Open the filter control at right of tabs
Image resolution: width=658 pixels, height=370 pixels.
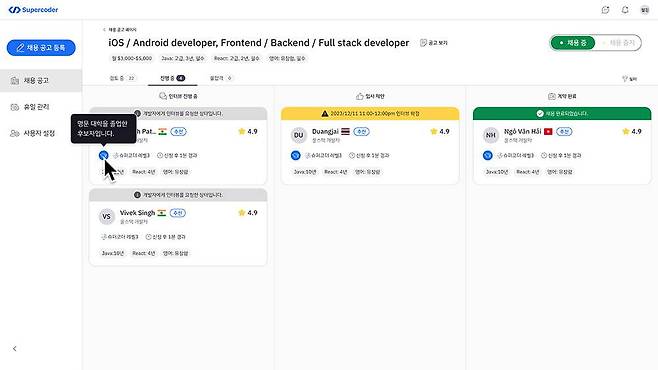click(x=629, y=78)
